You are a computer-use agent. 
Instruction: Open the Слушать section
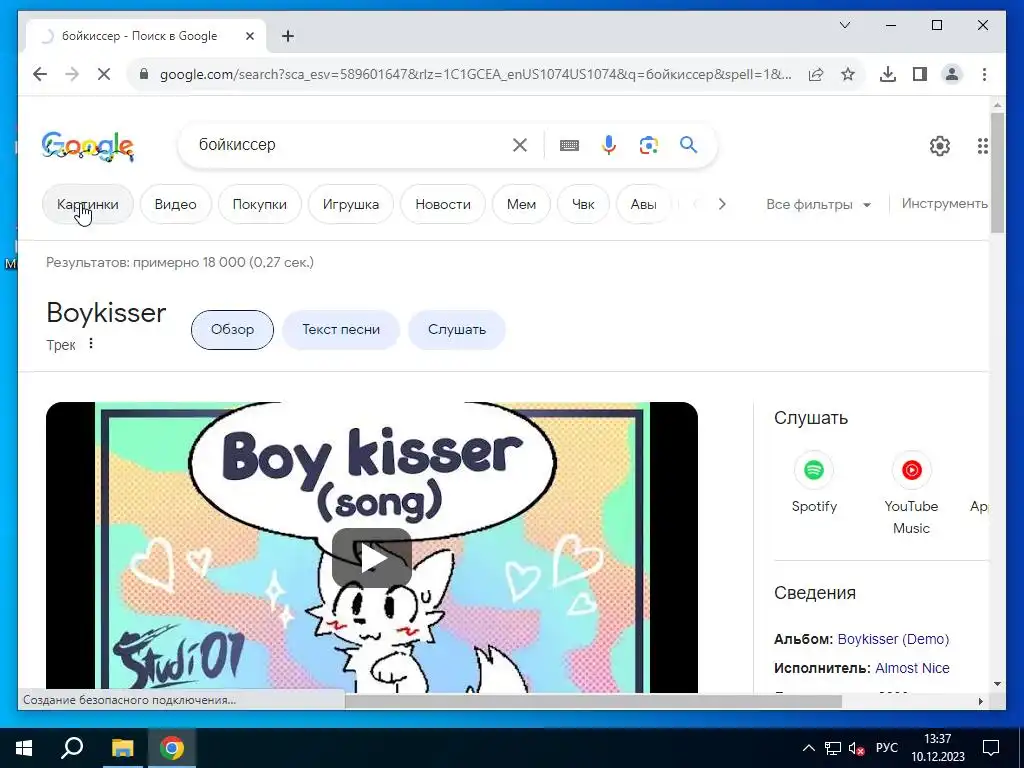(456, 329)
